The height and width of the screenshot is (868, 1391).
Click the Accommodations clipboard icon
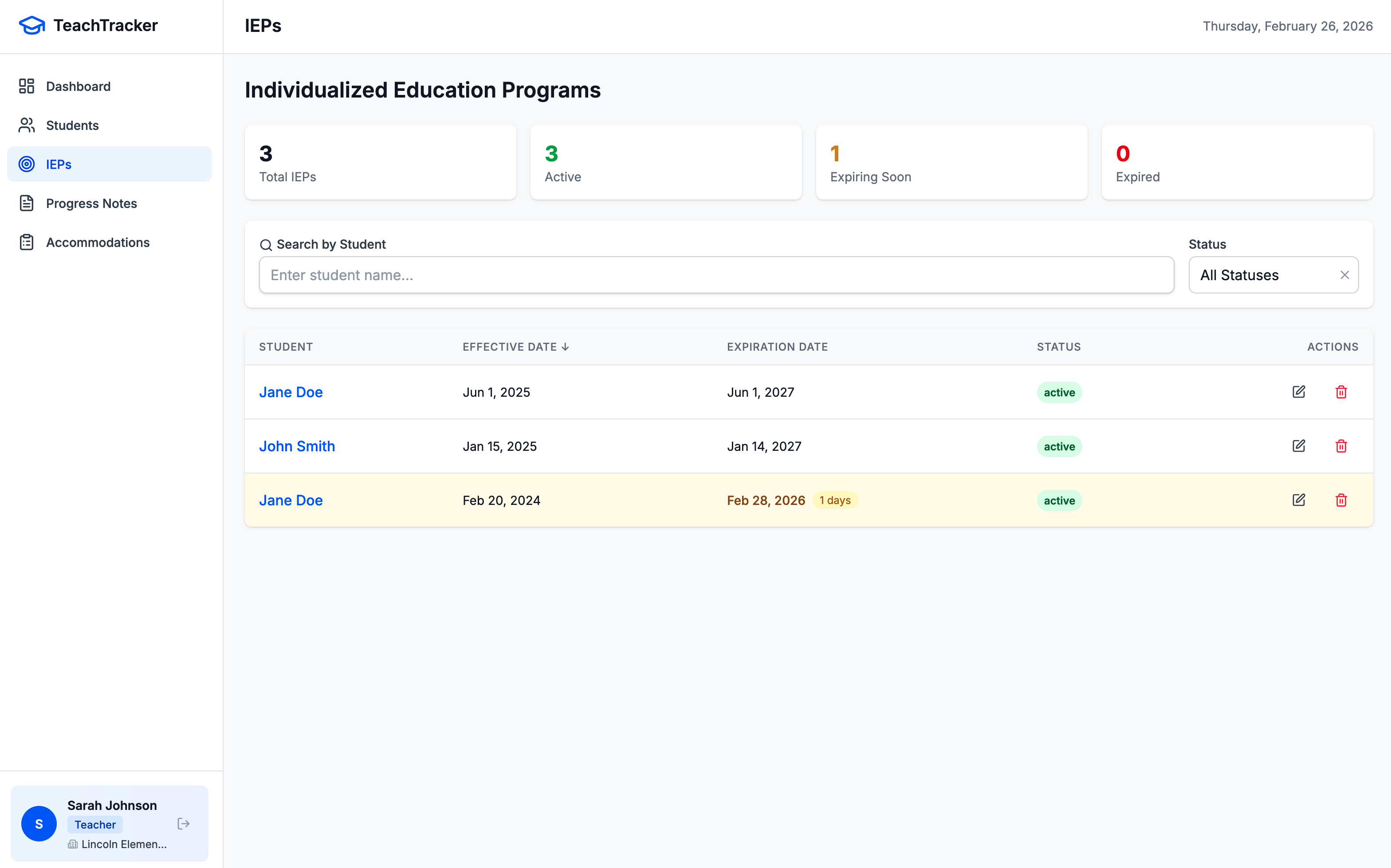27,242
